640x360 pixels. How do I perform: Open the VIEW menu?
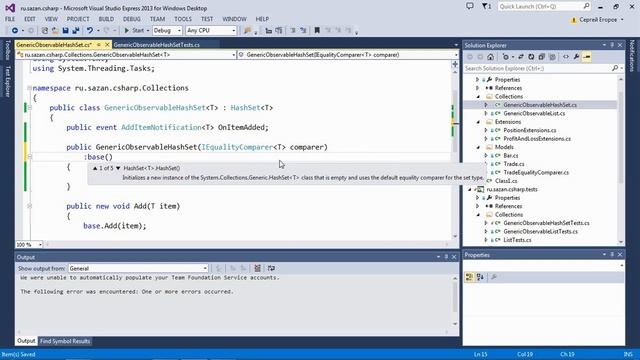pos(51,19)
